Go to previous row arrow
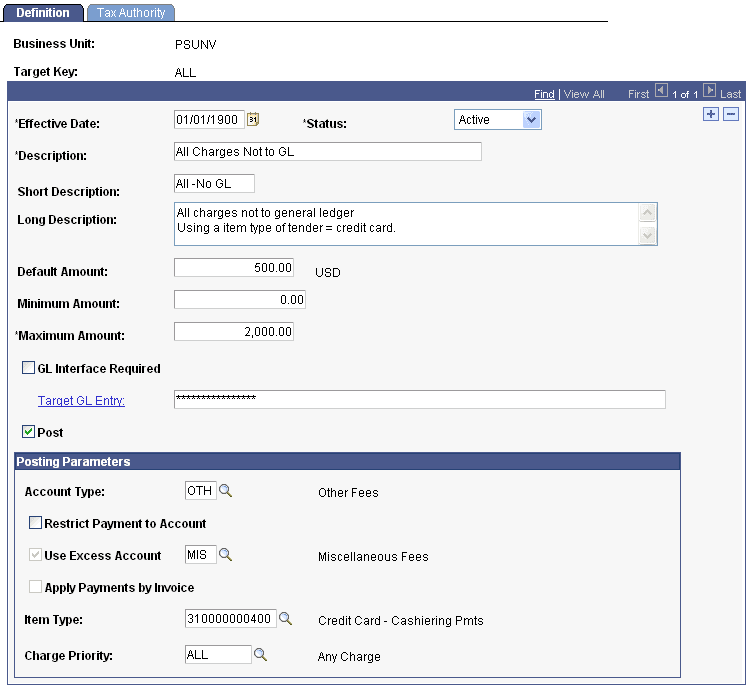Screen dimensions: 751x689 tap(661, 90)
